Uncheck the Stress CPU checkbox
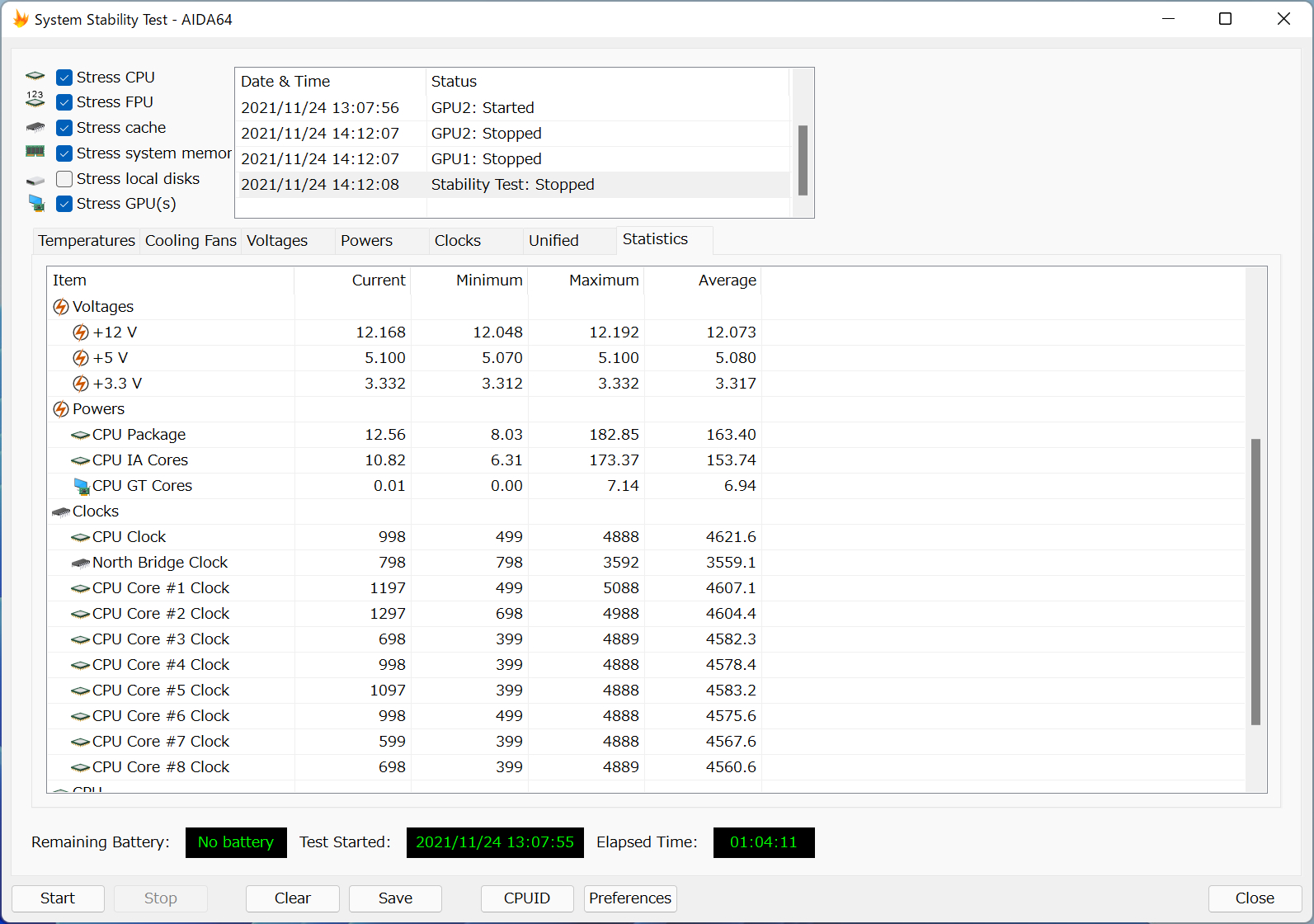The width and height of the screenshot is (1314, 924). [x=64, y=78]
